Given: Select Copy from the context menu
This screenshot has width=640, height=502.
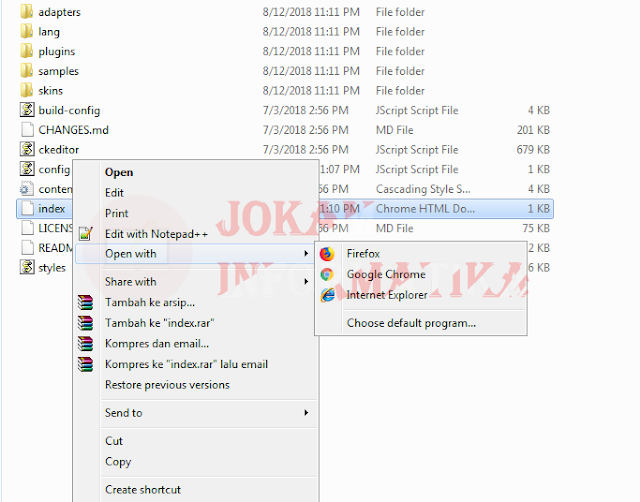Looking at the screenshot, I should point(118,462).
